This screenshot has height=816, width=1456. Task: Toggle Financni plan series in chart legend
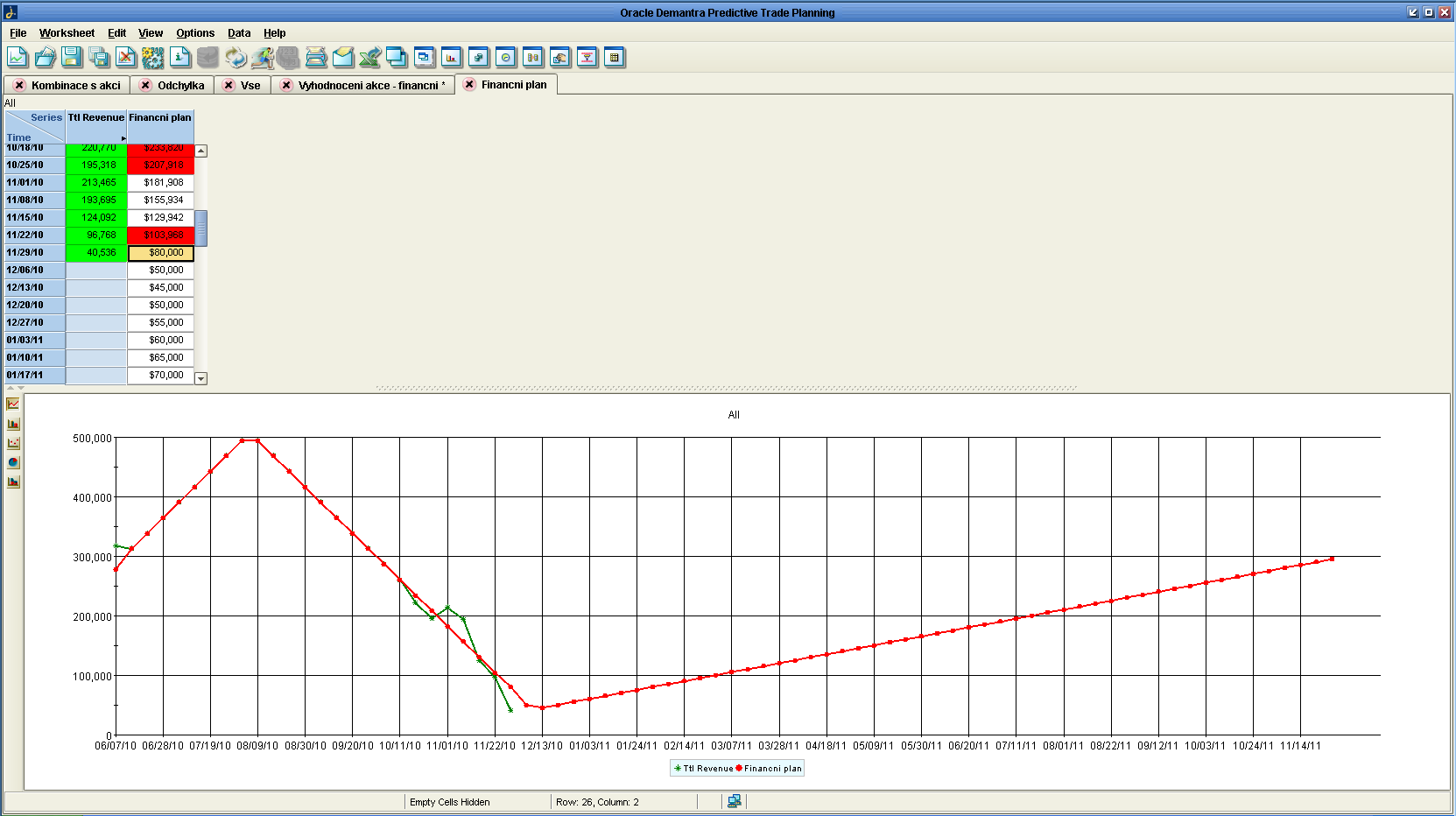[x=769, y=768]
